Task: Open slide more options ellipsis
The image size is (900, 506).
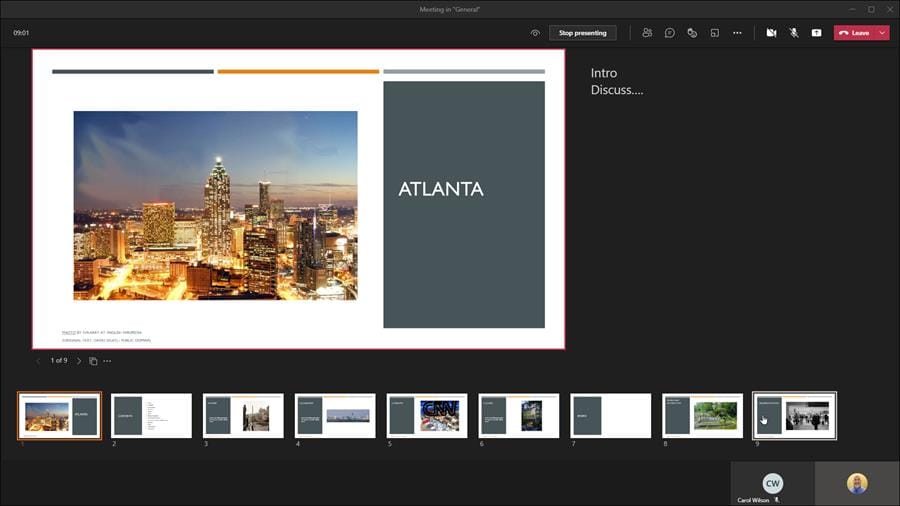Action: pos(107,361)
